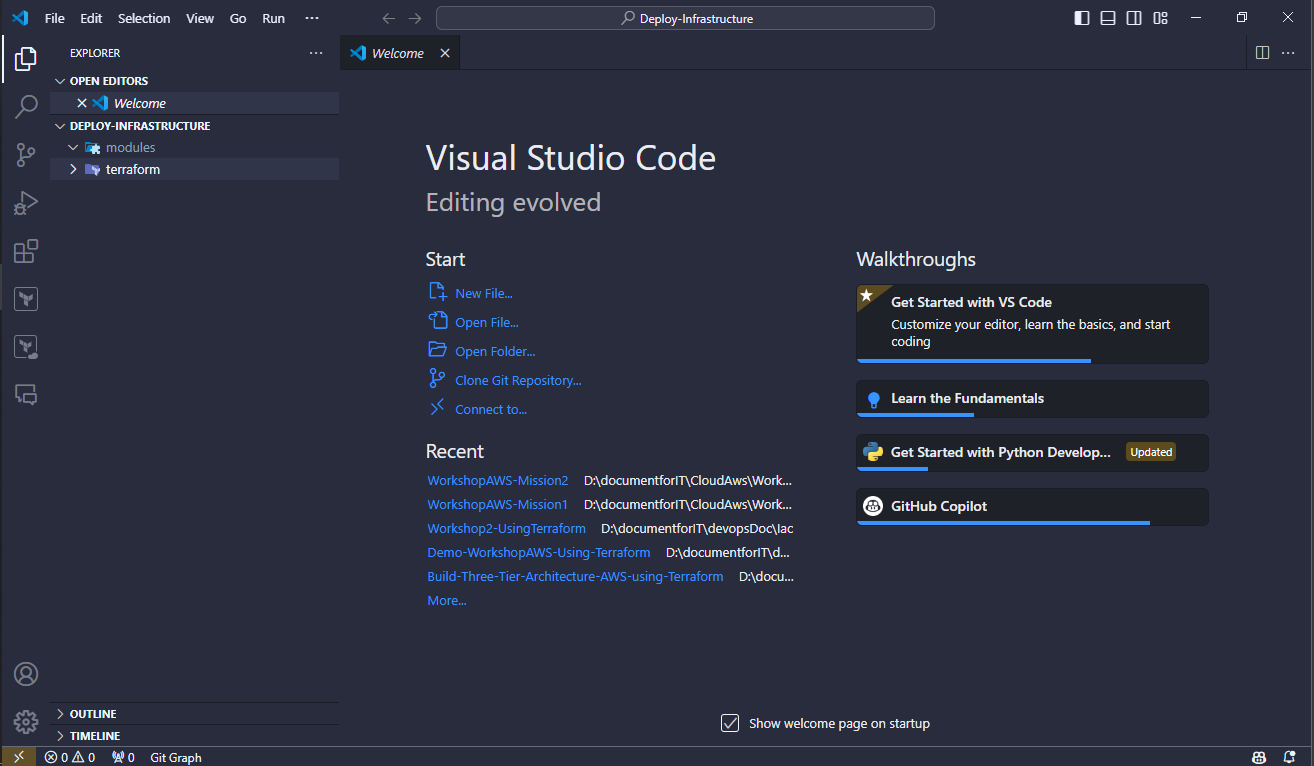
Task: Open recent Build-Three-Tier-Architecture-AWS-using-Terraform folder
Action: pos(575,576)
